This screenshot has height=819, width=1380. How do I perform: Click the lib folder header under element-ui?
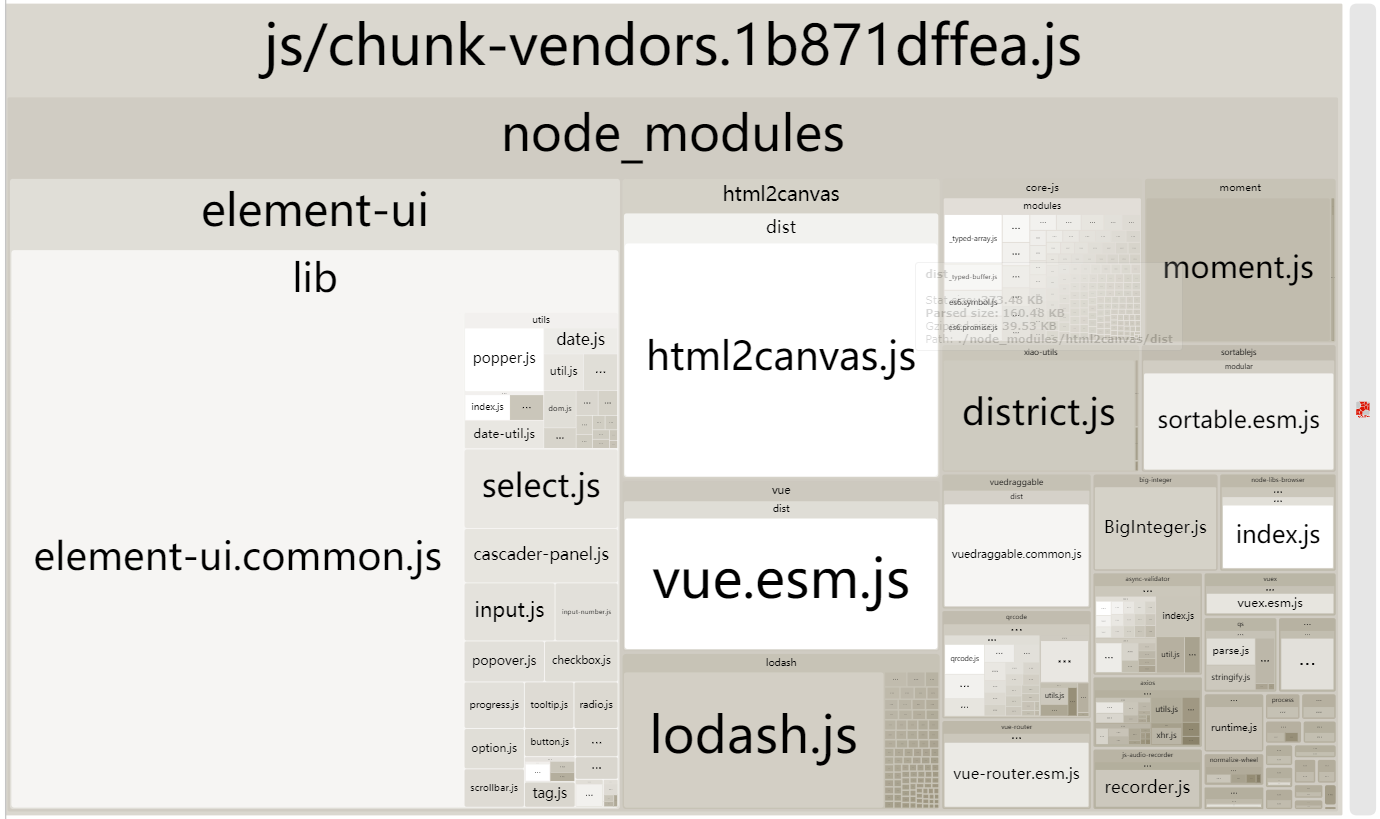point(315,281)
